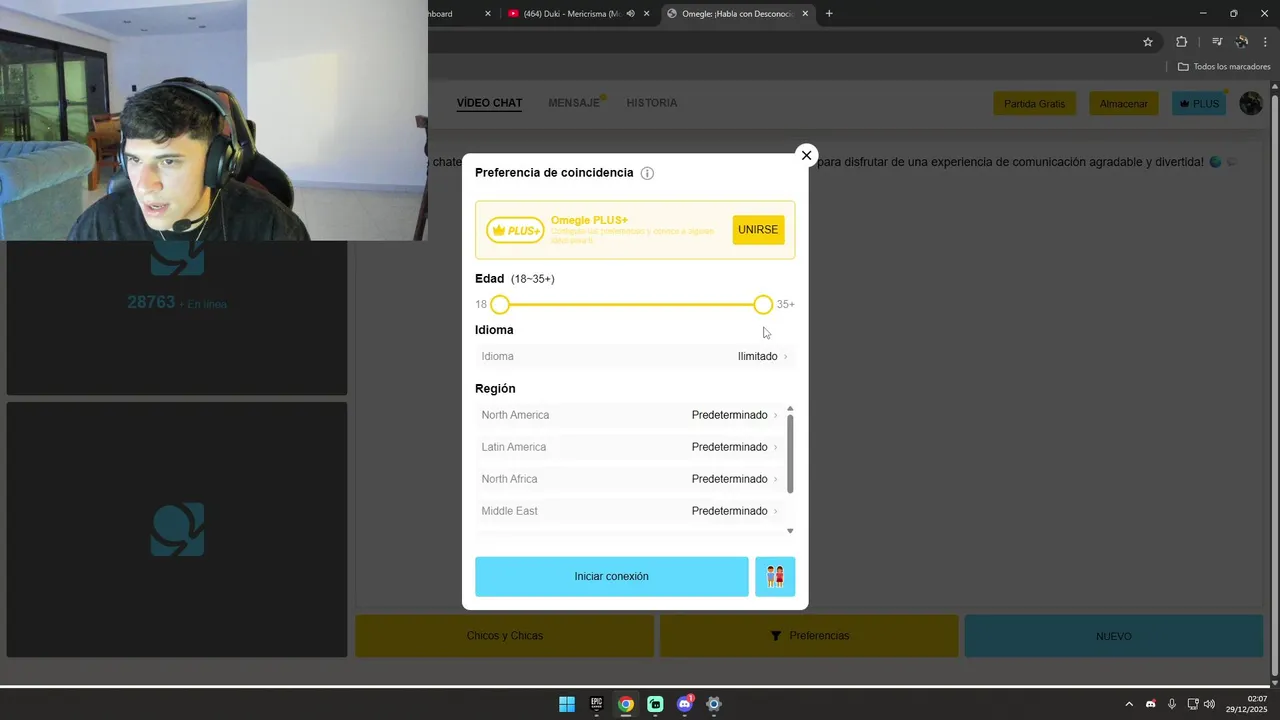Image resolution: width=1280 pixels, height=720 pixels.
Task: Open the clock and date 29/12/2025
Action: click(1248, 704)
